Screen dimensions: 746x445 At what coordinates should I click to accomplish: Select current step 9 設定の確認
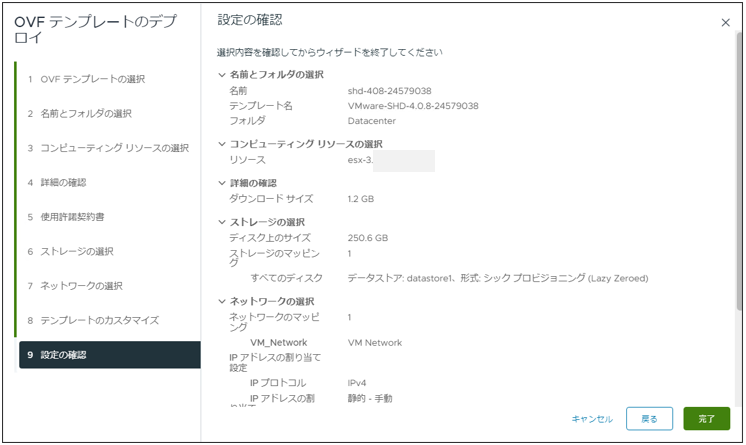(x=109, y=355)
